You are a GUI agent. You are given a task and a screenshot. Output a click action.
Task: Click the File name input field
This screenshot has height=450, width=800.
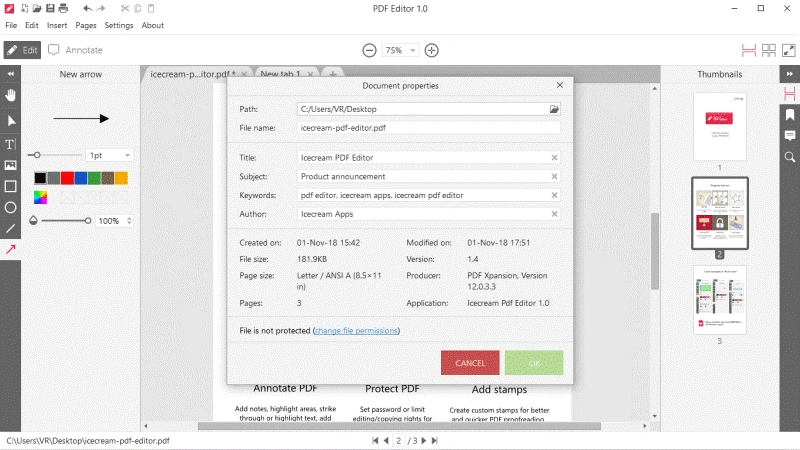[x=429, y=128]
